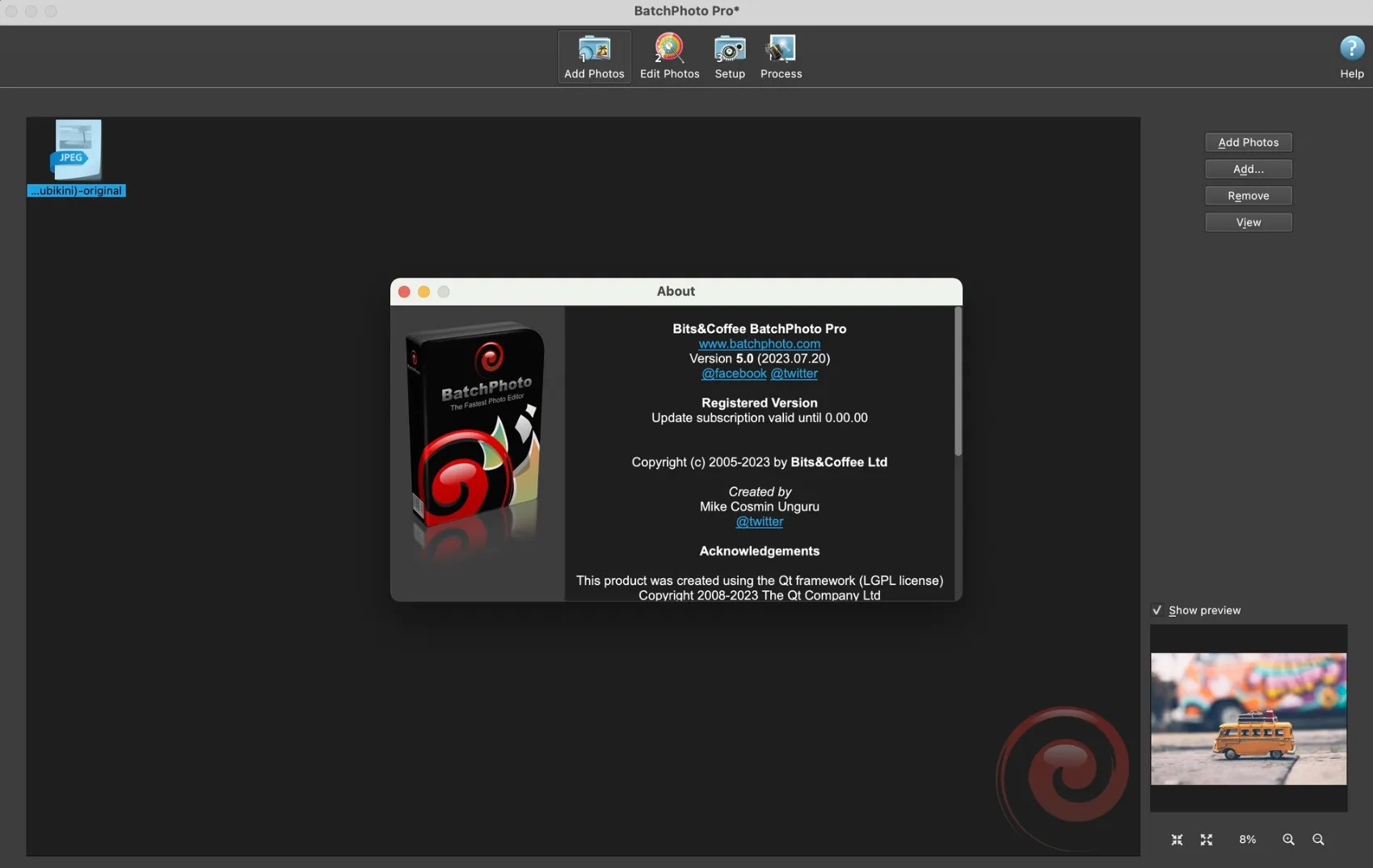Open the www.batchphoto.com link in the About dialog
The height and width of the screenshot is (868, 1373).
click(759, 343)
